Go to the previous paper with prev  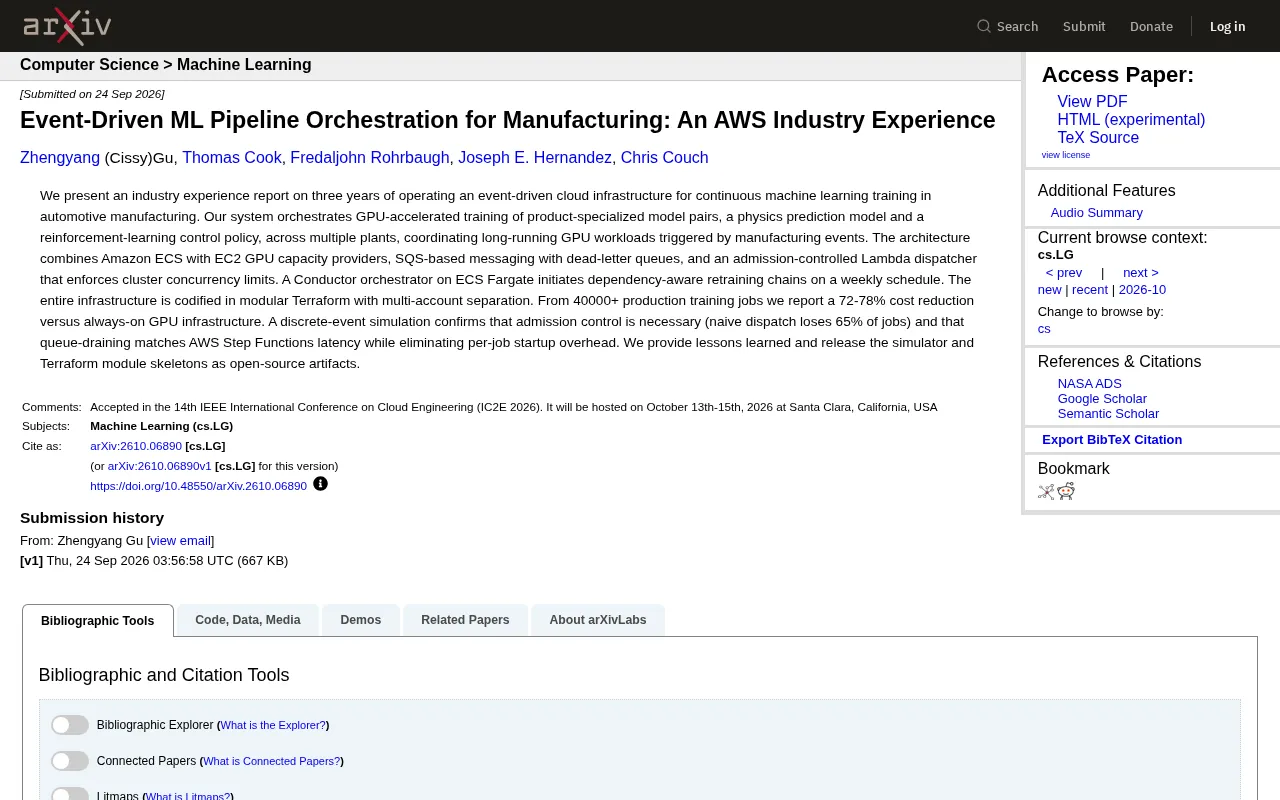1064,273
